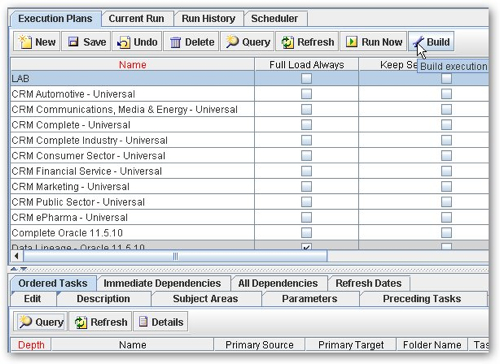Click the Run Now play icon
The image size is (500, 364).
tap(351, 42)
